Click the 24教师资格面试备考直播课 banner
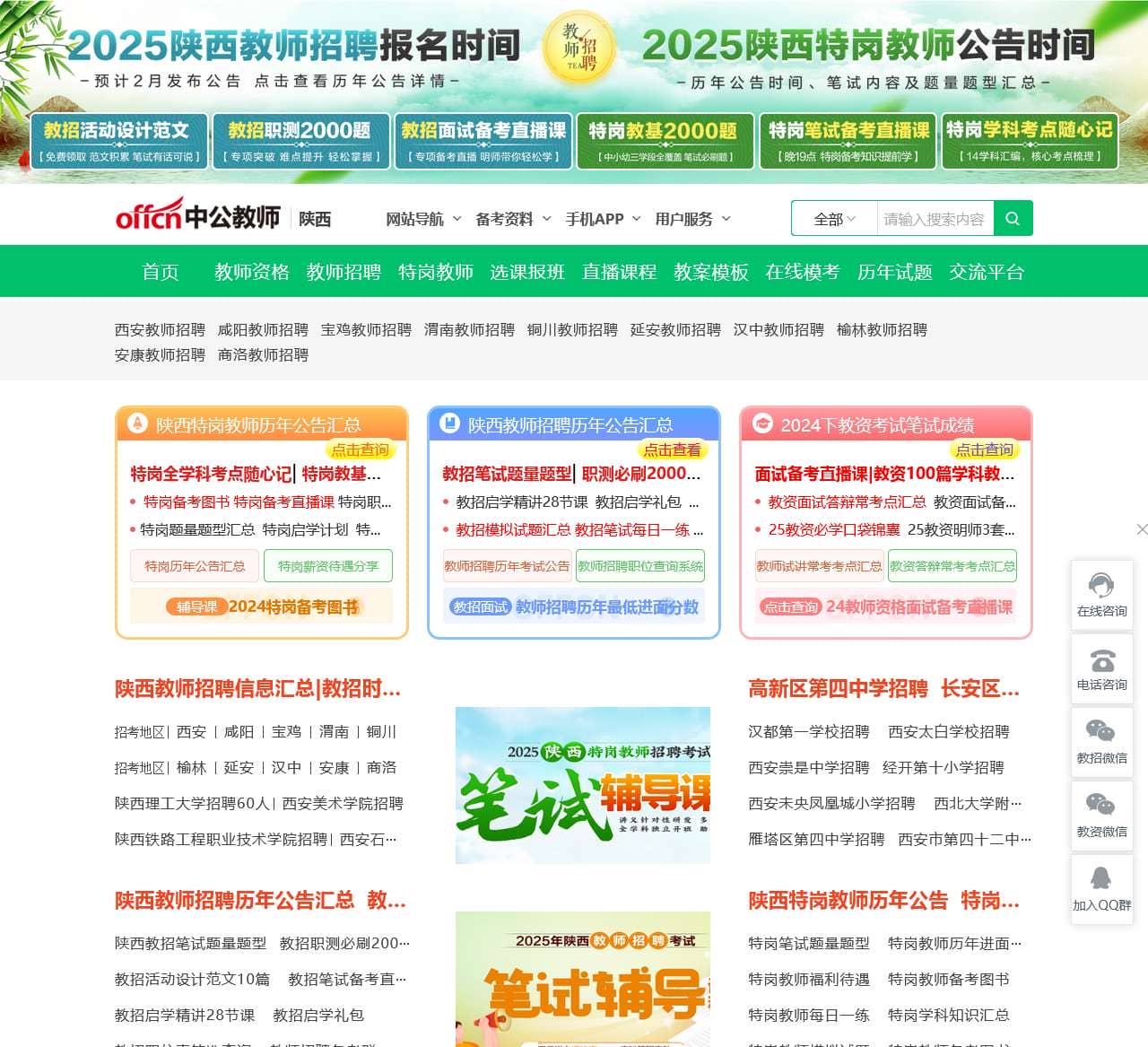This screenshot has height=1047, width=1148. click(886, 606)
